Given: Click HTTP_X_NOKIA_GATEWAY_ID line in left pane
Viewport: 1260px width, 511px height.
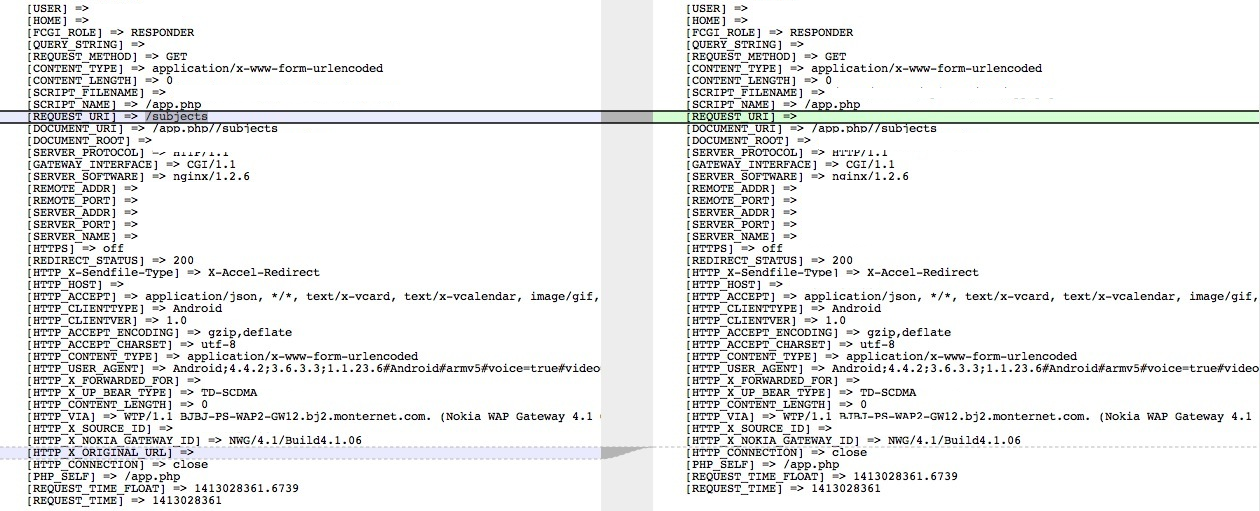Looking at the screenshot, I should [x=194, y=441].
